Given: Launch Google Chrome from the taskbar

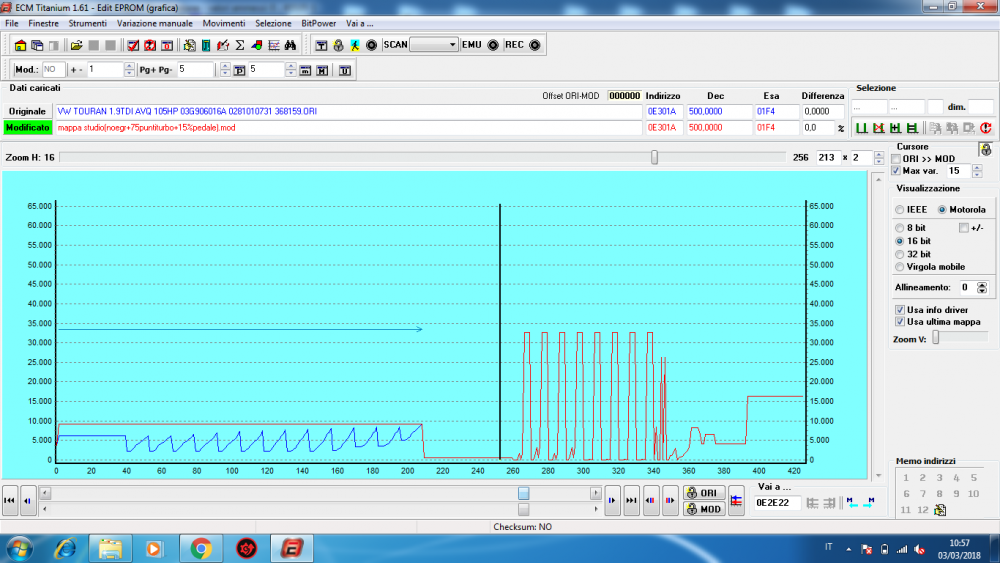Looking at the screenshot, I should 200,548.
